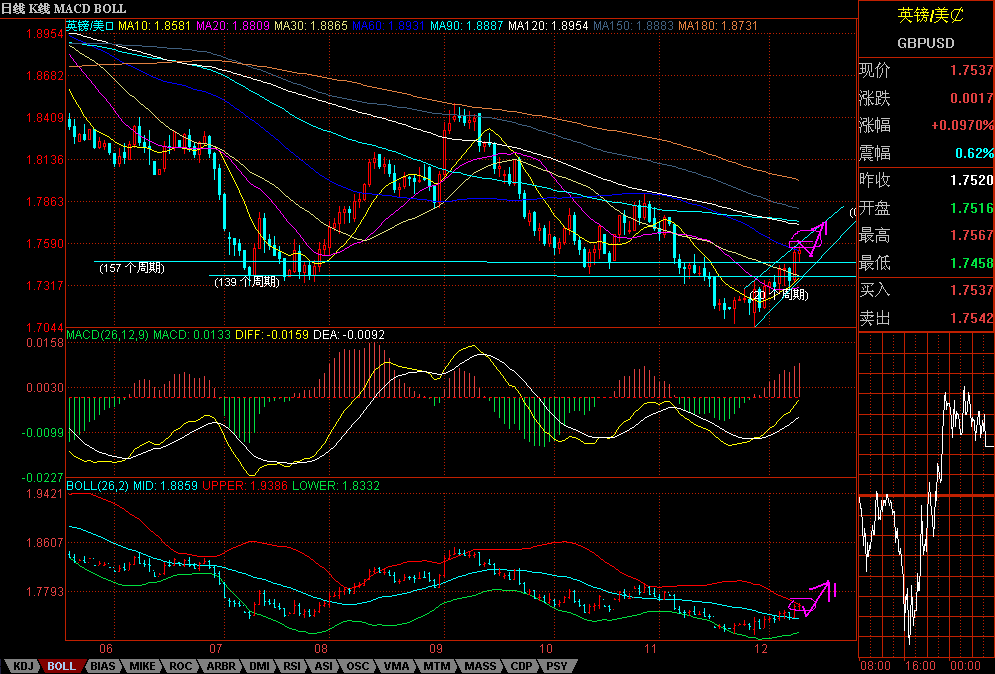The width and height of the screenshot is (995, 674).
Task: Click the 卖出 1.7542 quote row
Action: pyautogui.click(x=926, y=318)
